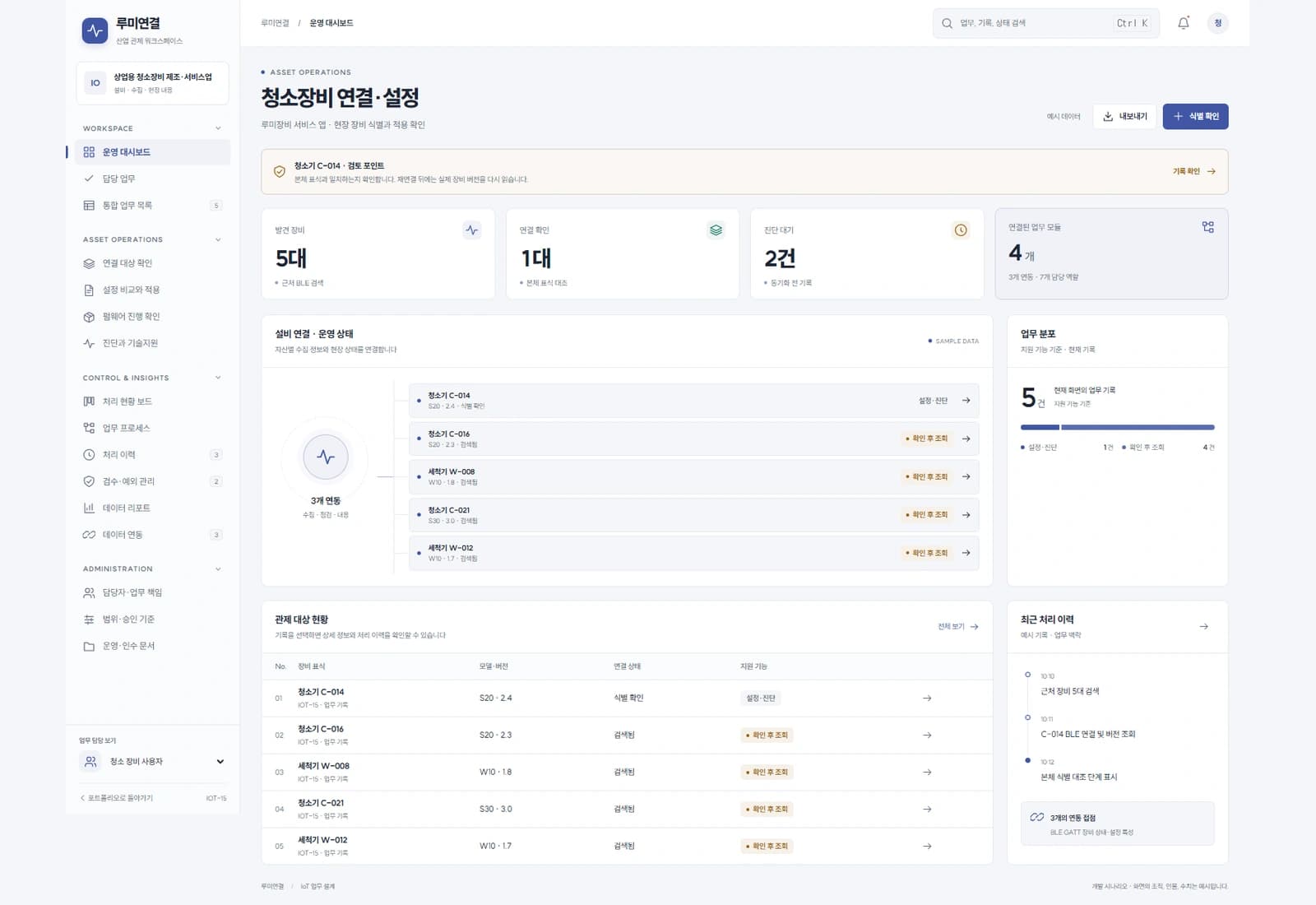Screen dimensions: 1316x905
Task: Click timeline entry 근처 장비 5대 검색
Action: [1069, 691]
